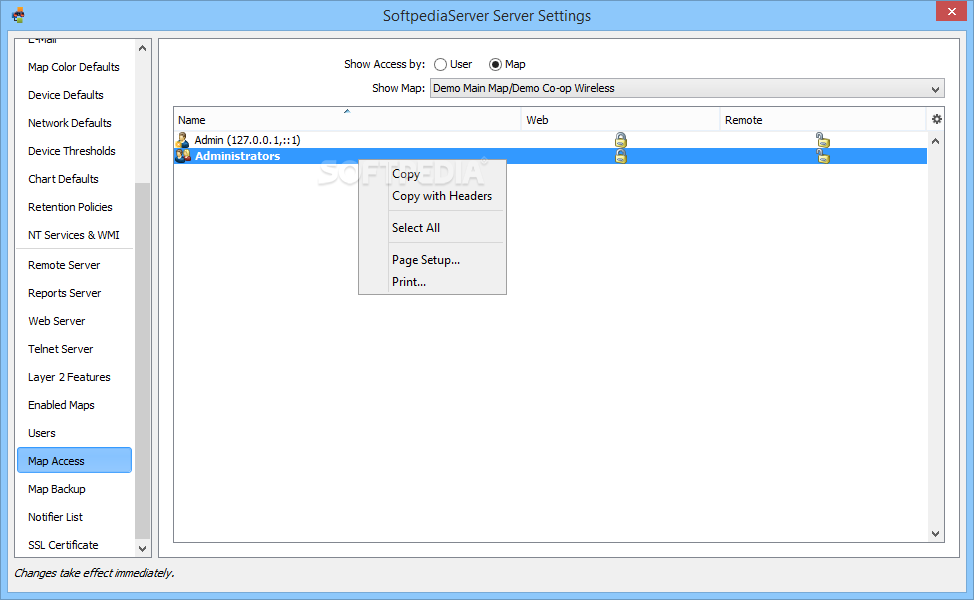The image size is (974, 600).
Task: Select the Administrators row
Action: pos(550,156)
